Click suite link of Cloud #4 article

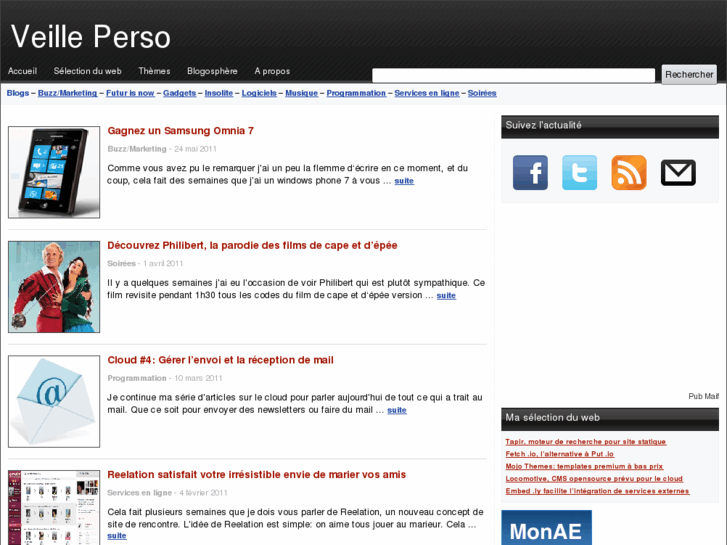pos(397,410)
